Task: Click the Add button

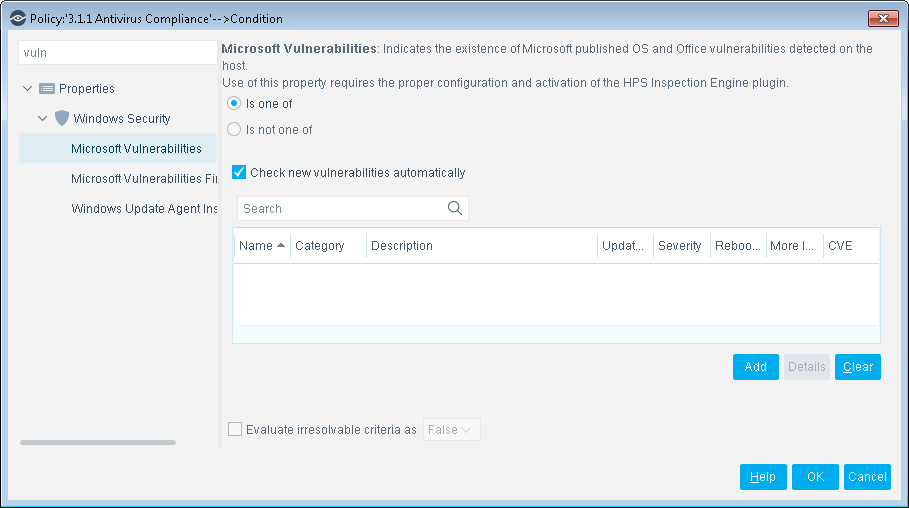Action: point(755,367)
